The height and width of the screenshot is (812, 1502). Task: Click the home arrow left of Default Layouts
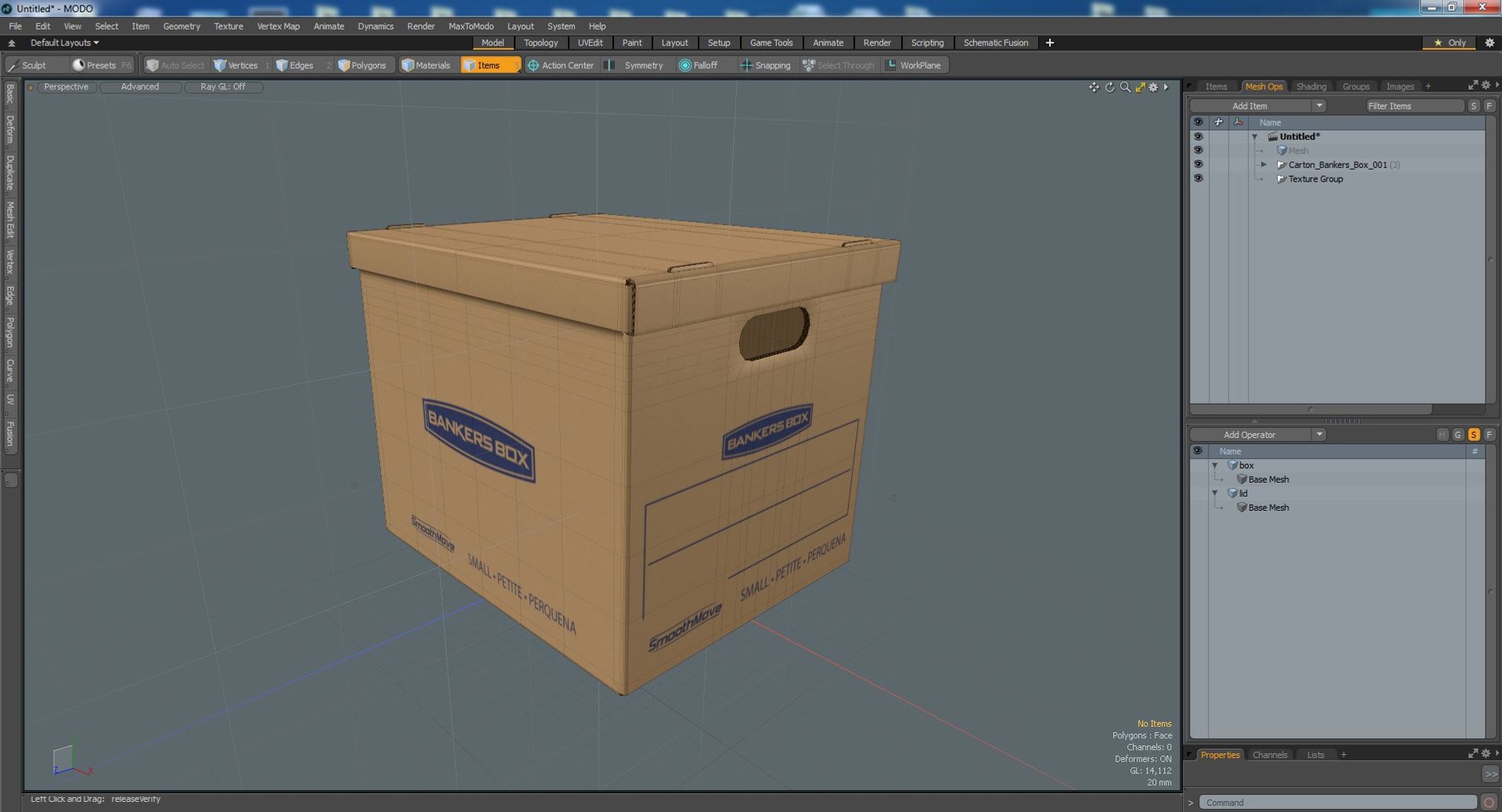[12, 43]
